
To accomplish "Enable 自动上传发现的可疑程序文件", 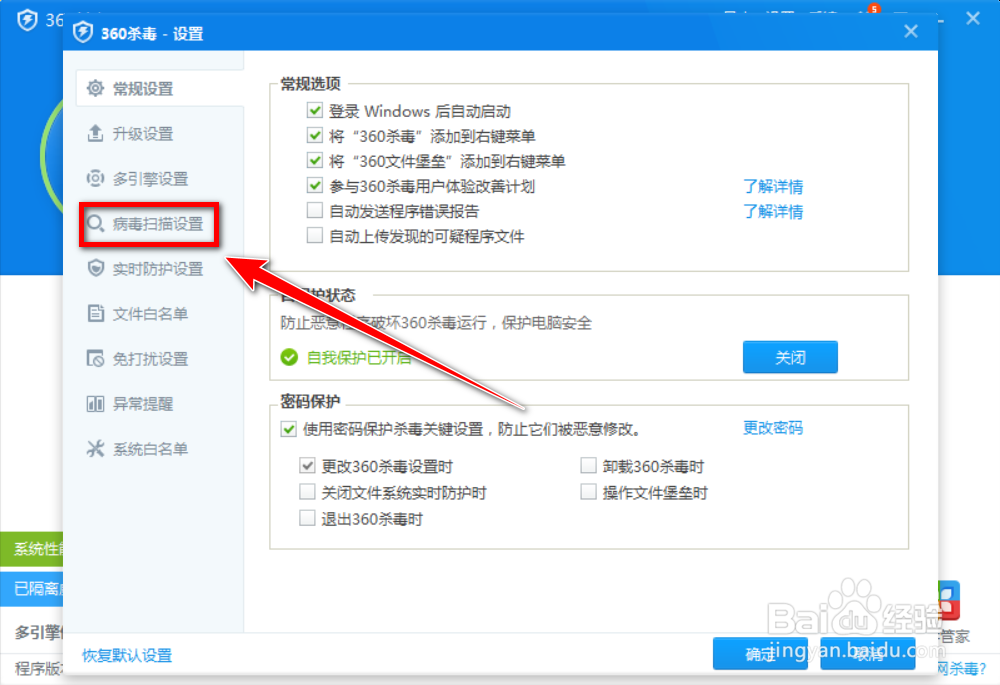I will pyautogui.click(x=314, y=235).
